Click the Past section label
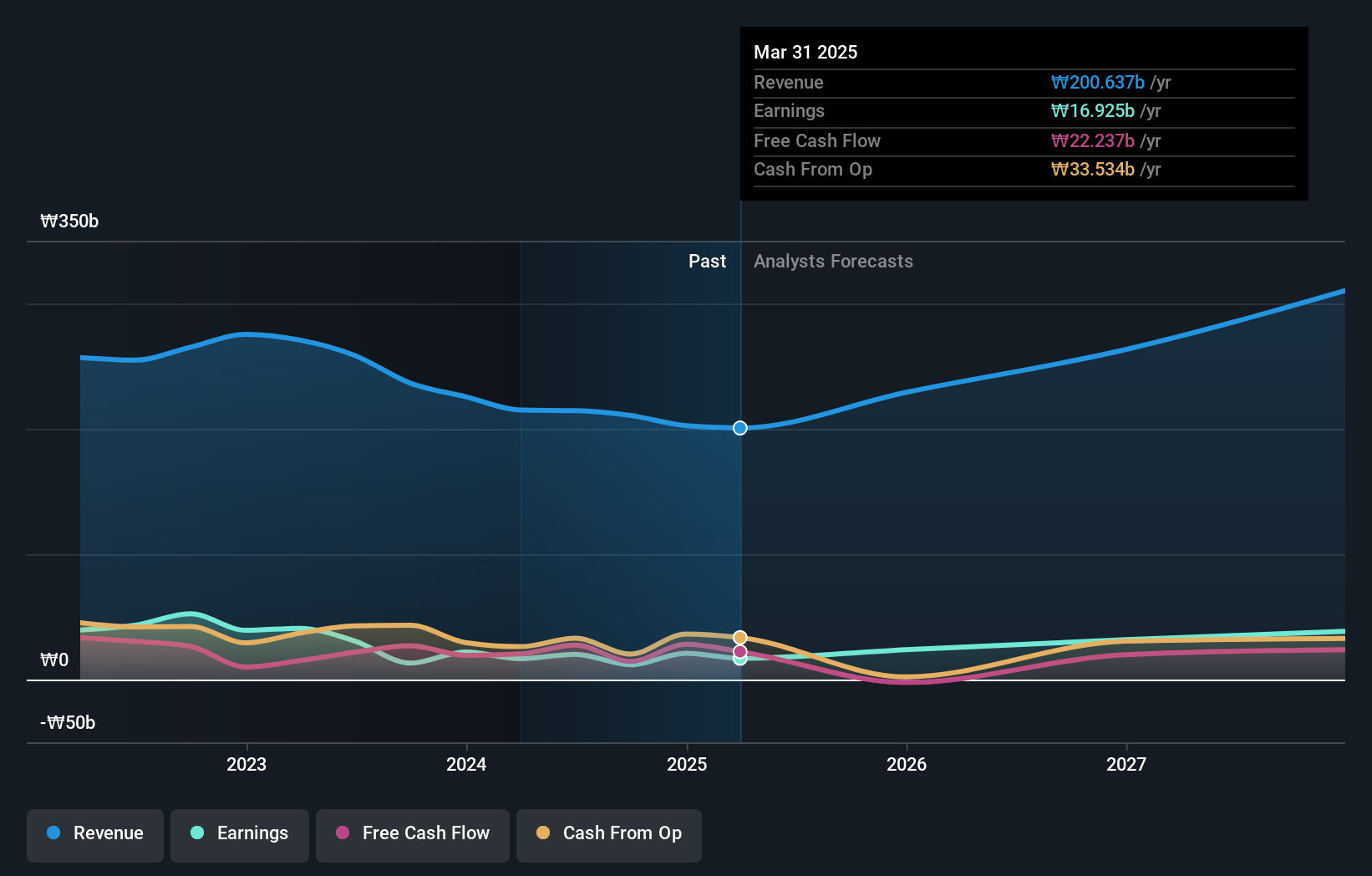 pos(707,261)
